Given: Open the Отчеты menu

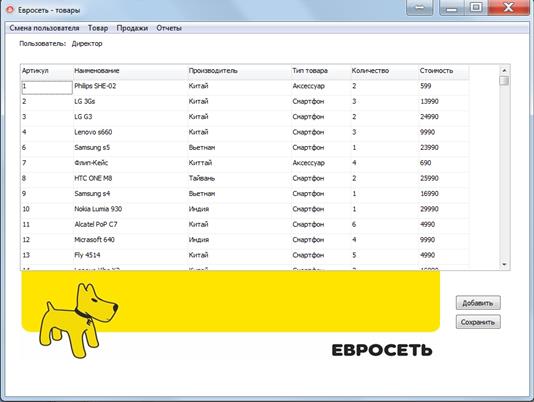Looking at the screenshot, I should (x=169, y=28).
